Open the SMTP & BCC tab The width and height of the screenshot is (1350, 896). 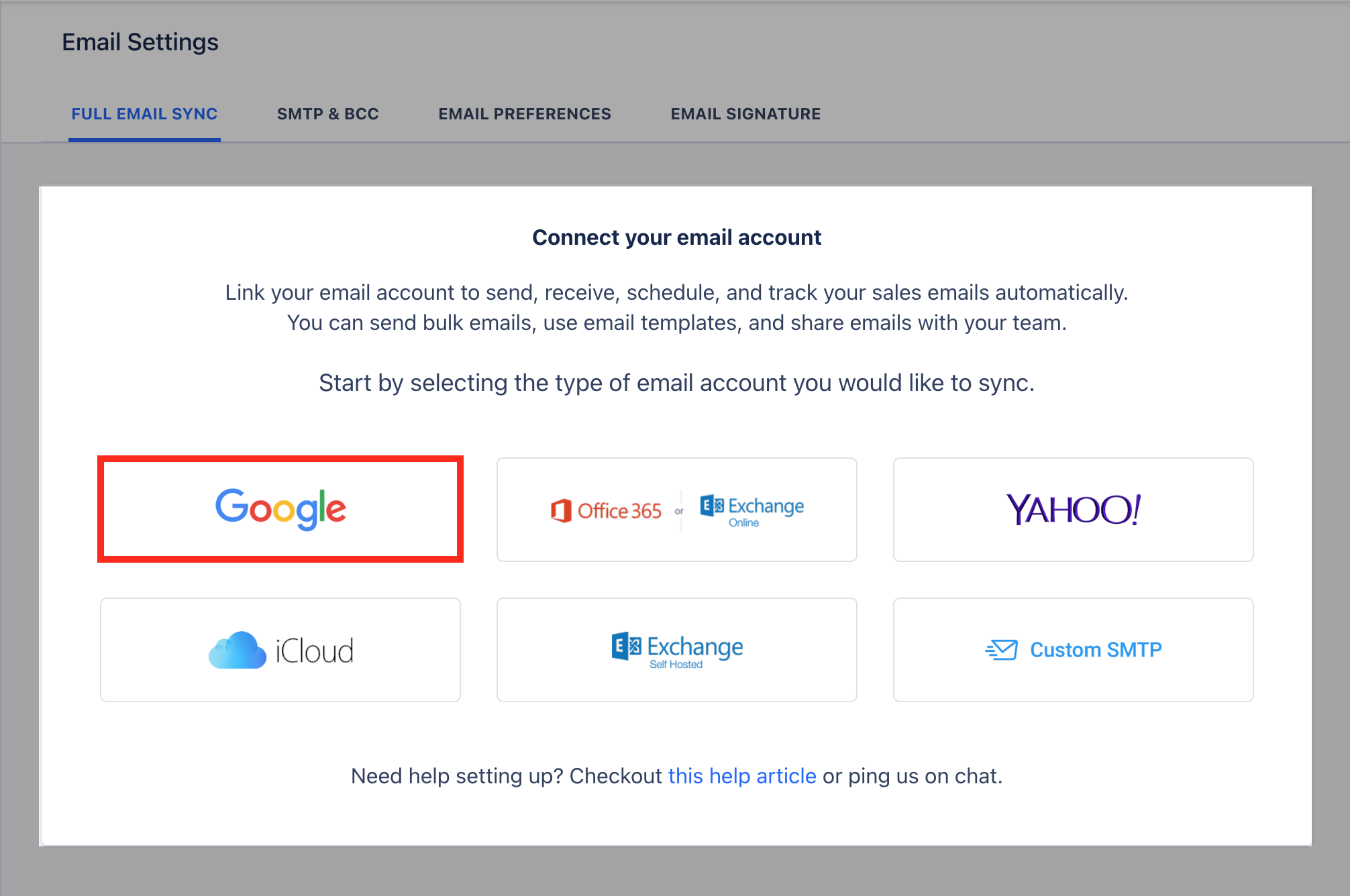tap(328, 114)
